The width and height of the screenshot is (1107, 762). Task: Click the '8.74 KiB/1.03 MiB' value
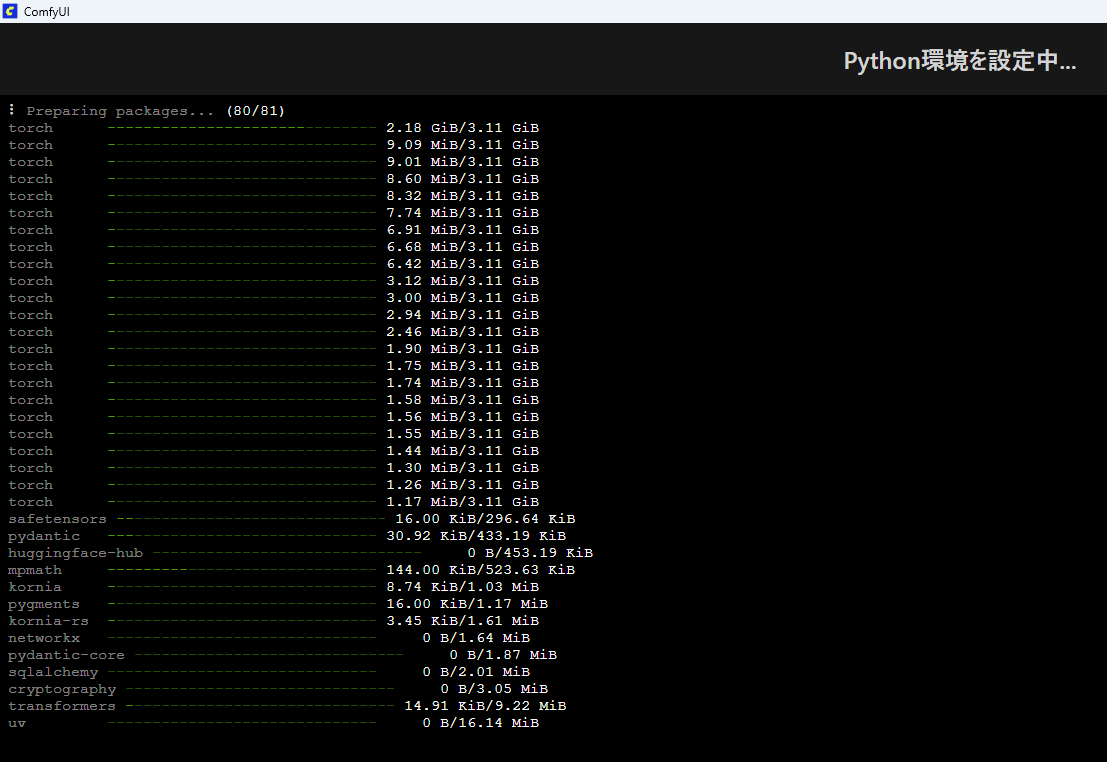point(462,587)
